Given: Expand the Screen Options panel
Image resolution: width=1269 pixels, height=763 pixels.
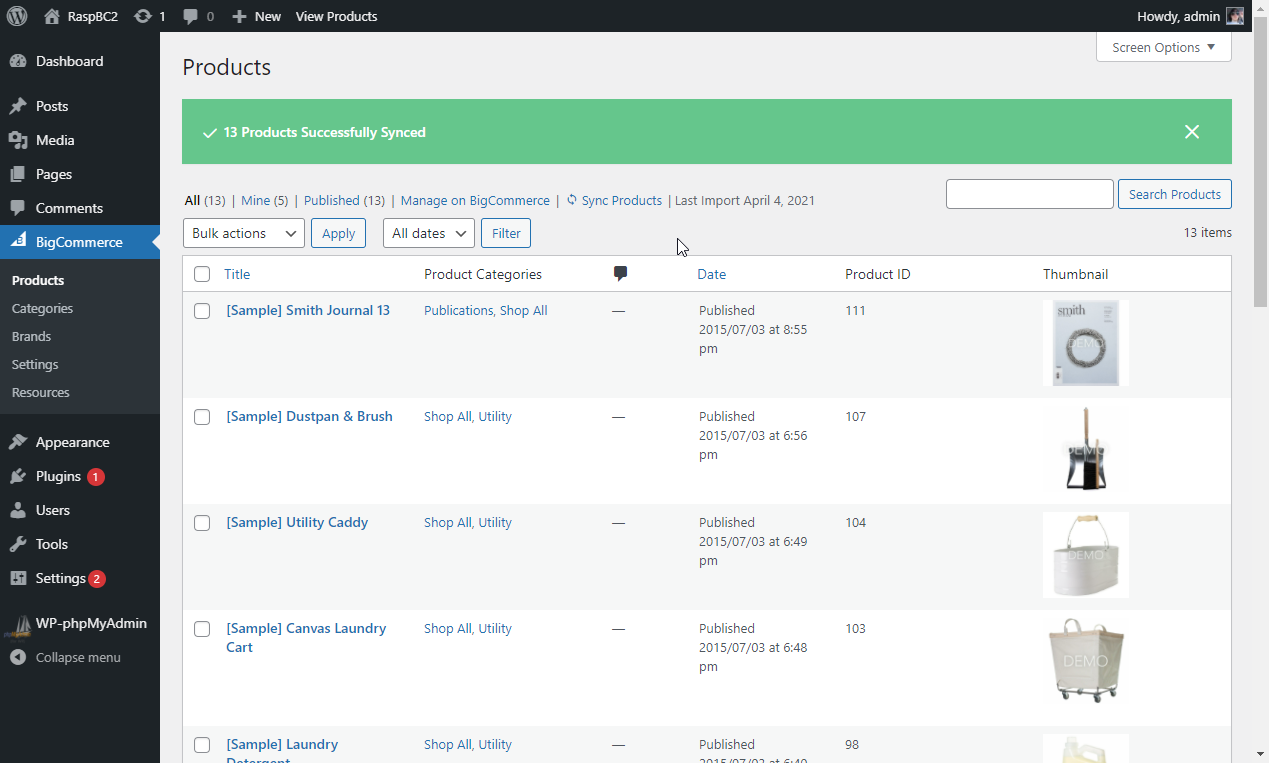Looking at the screenshot, I should point(1163,47).
